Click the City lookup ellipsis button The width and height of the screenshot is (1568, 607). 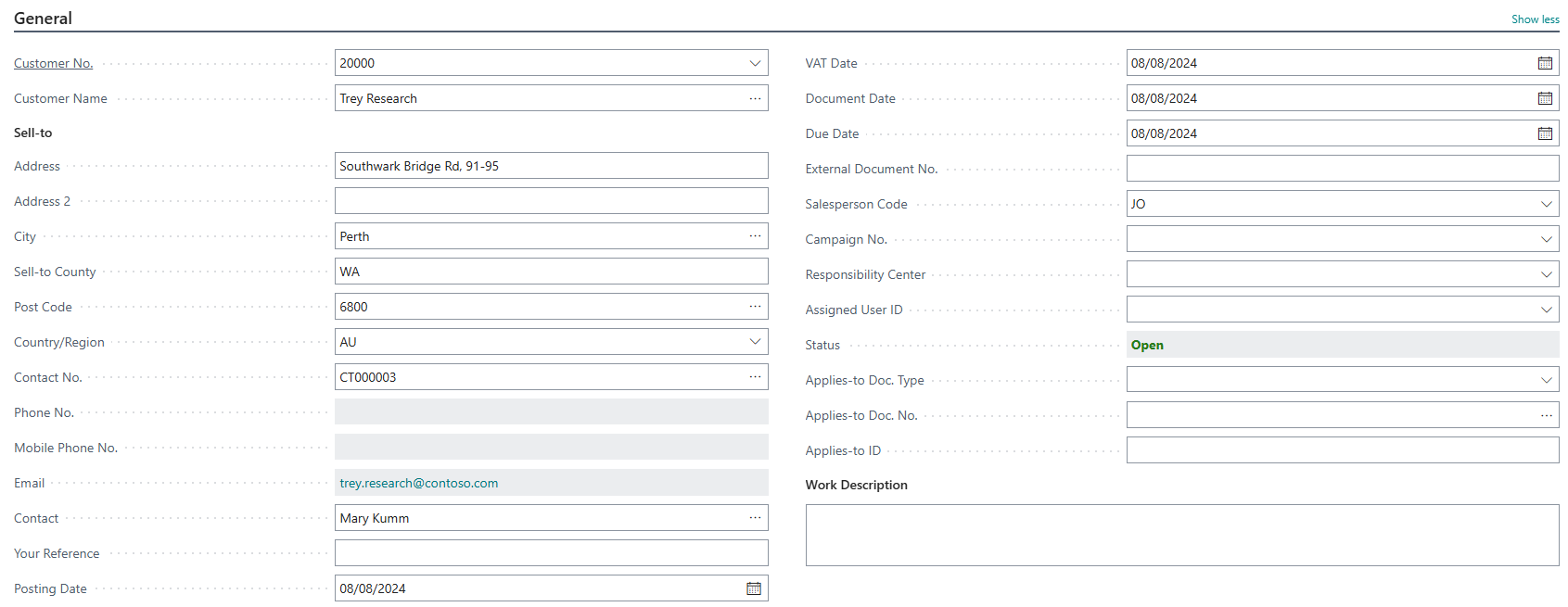[x=755, y=236]
